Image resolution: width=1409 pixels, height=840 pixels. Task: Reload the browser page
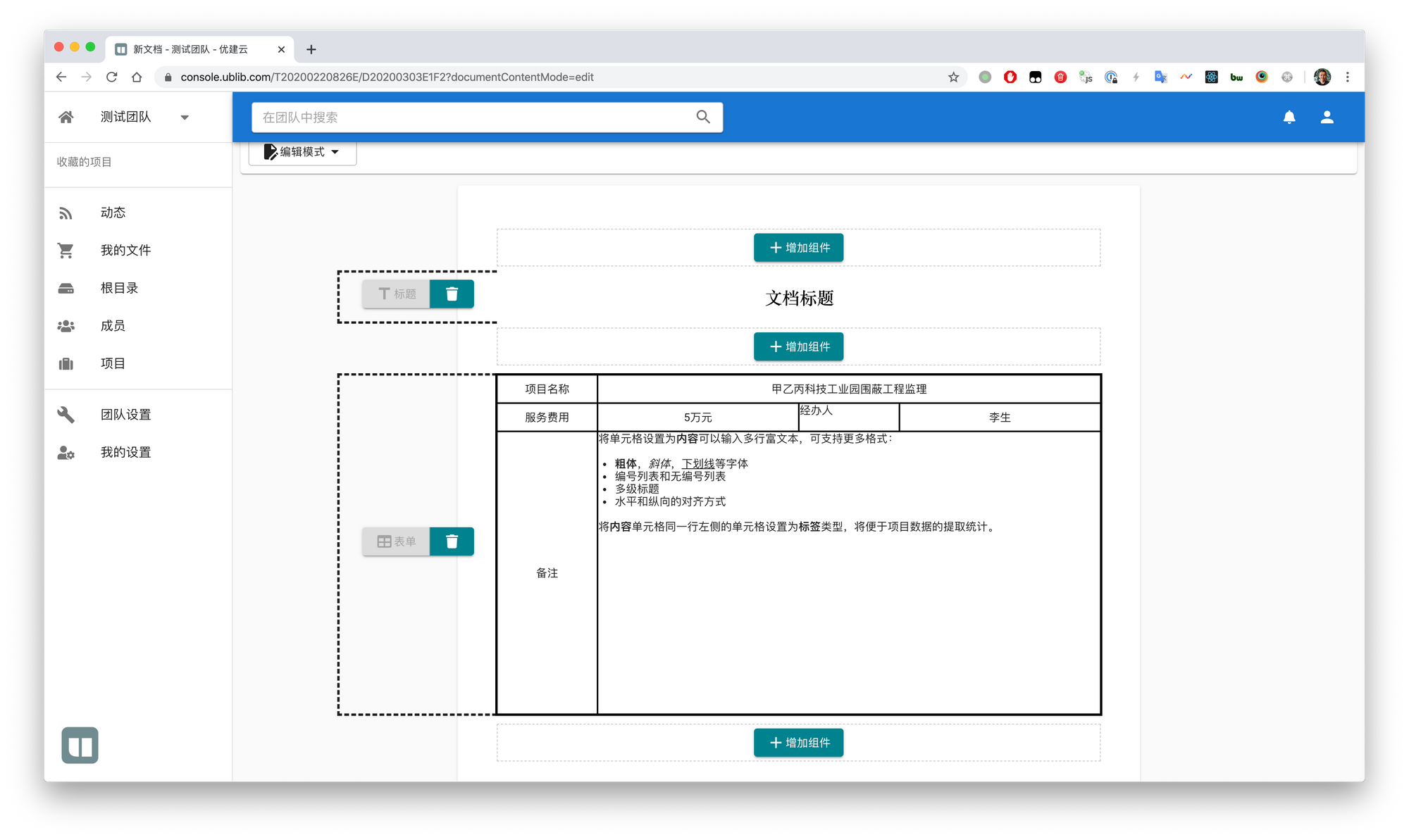coord(111,77)
